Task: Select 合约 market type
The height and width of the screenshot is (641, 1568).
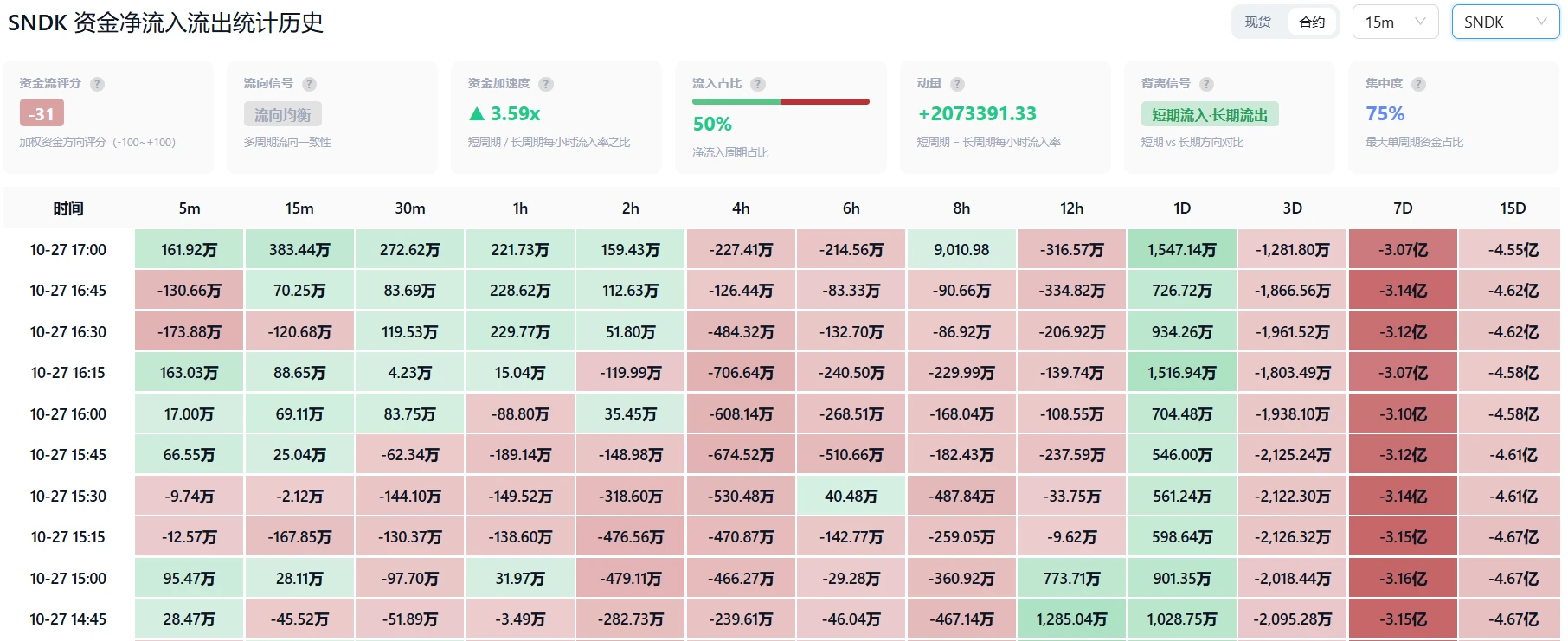Action: (1312, 22)
